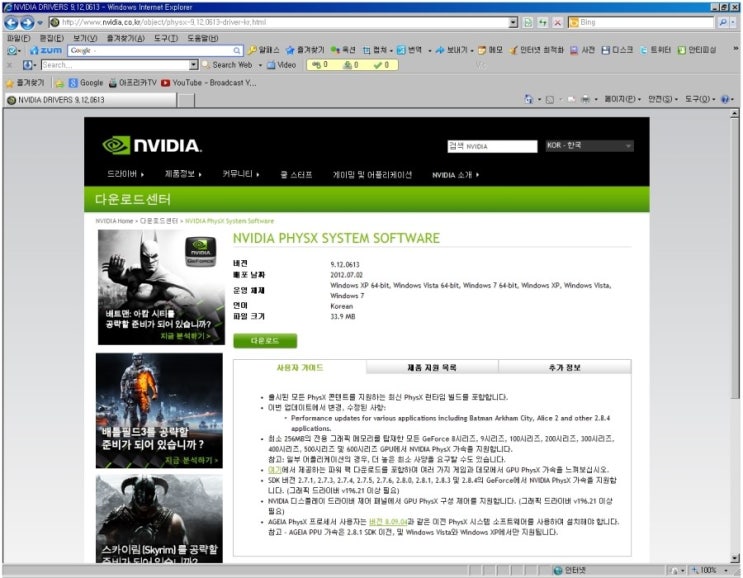This screenshot has height=578, width=743.
Task: Open the 편집(E) menu
Action: (x=52, y=38)
